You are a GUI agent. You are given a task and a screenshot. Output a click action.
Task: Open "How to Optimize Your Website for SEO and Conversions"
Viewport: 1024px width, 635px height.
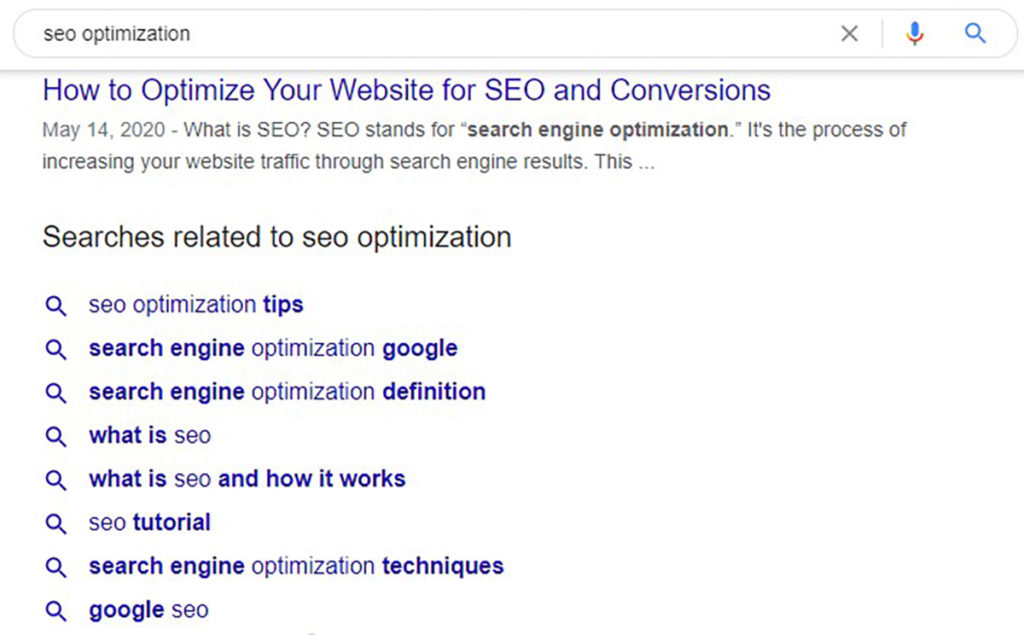click(406, 90)
